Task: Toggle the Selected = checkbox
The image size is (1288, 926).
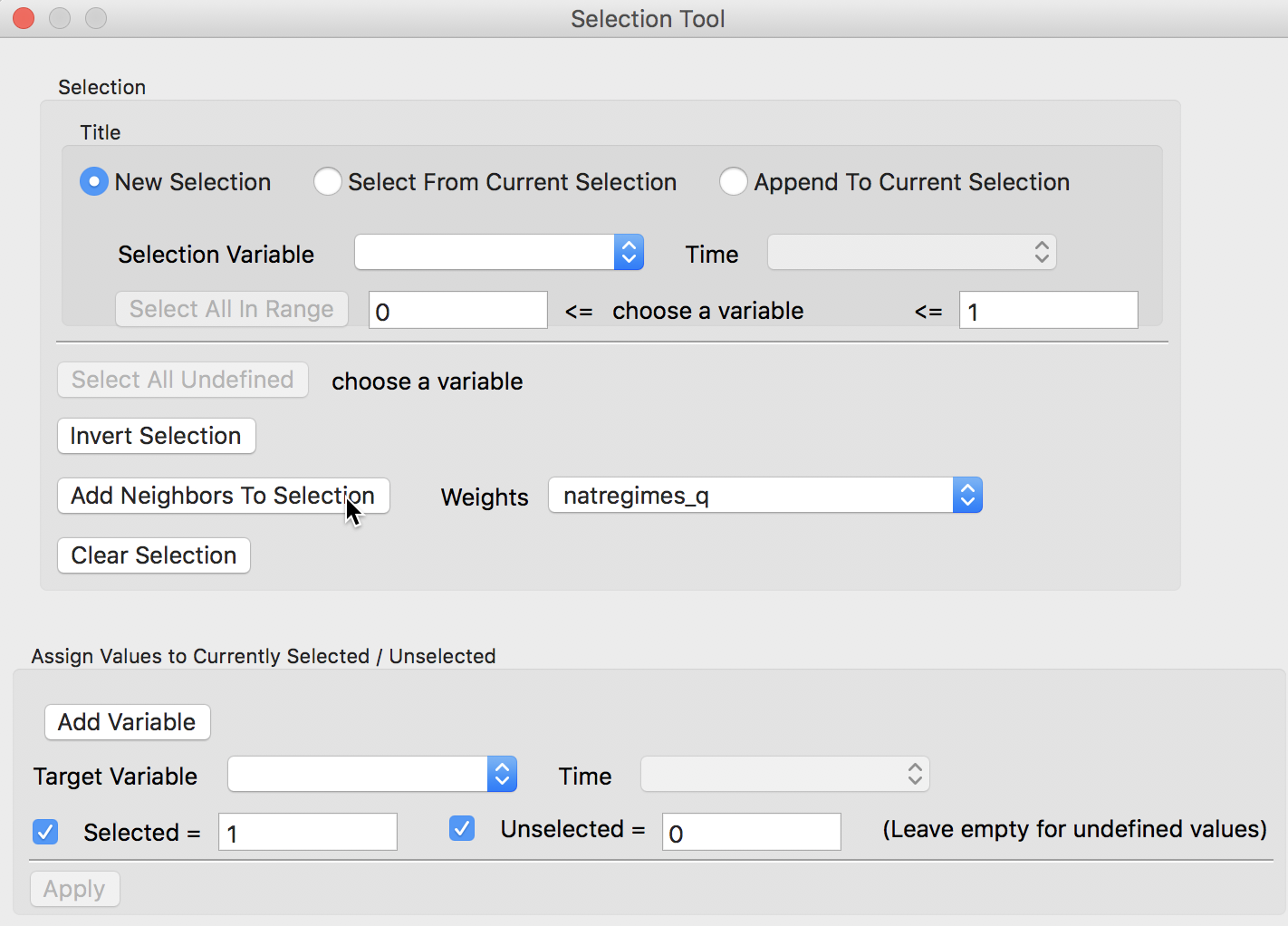Action: (x=45, y=832)
